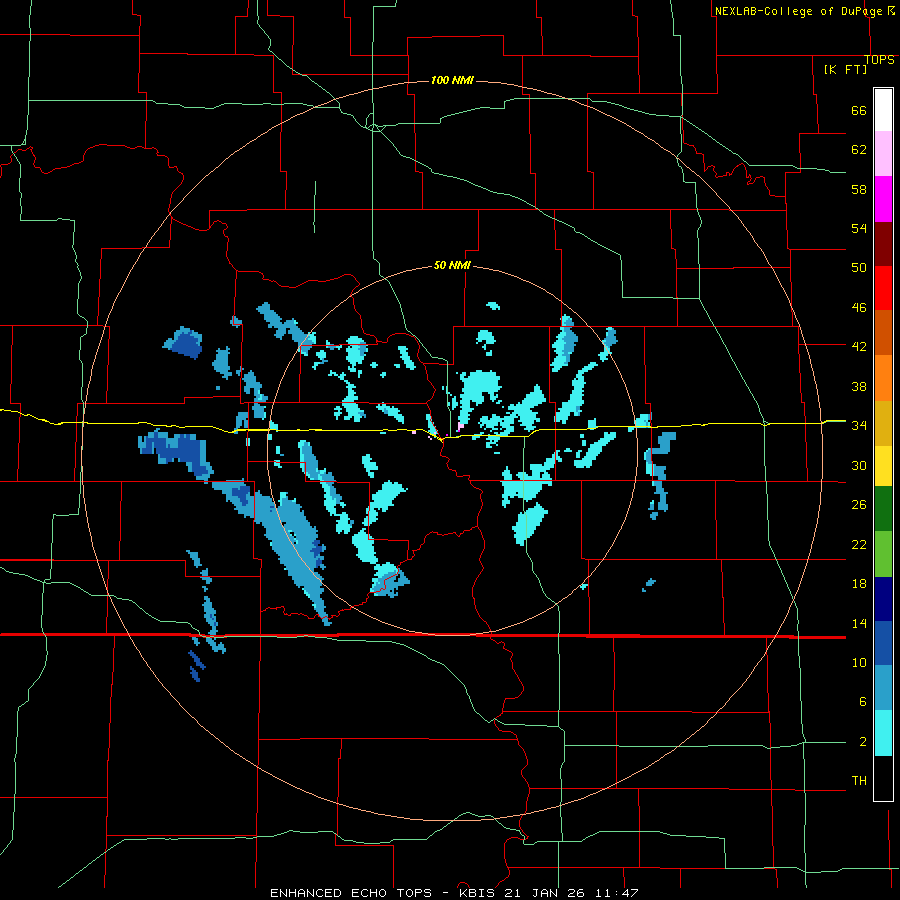Screen dimensions: 900x900
Task: Select the light orange legend swatch
Action: (x=883, y=378)
